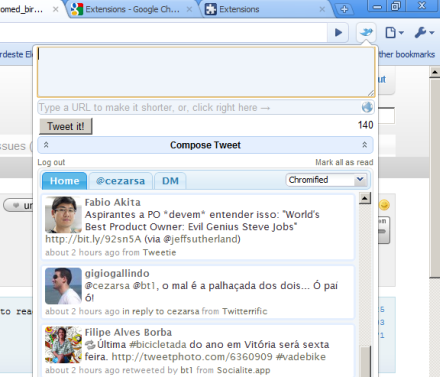
Task: Collapse Compose Tweet using left chevron
Action: (46, 145)
